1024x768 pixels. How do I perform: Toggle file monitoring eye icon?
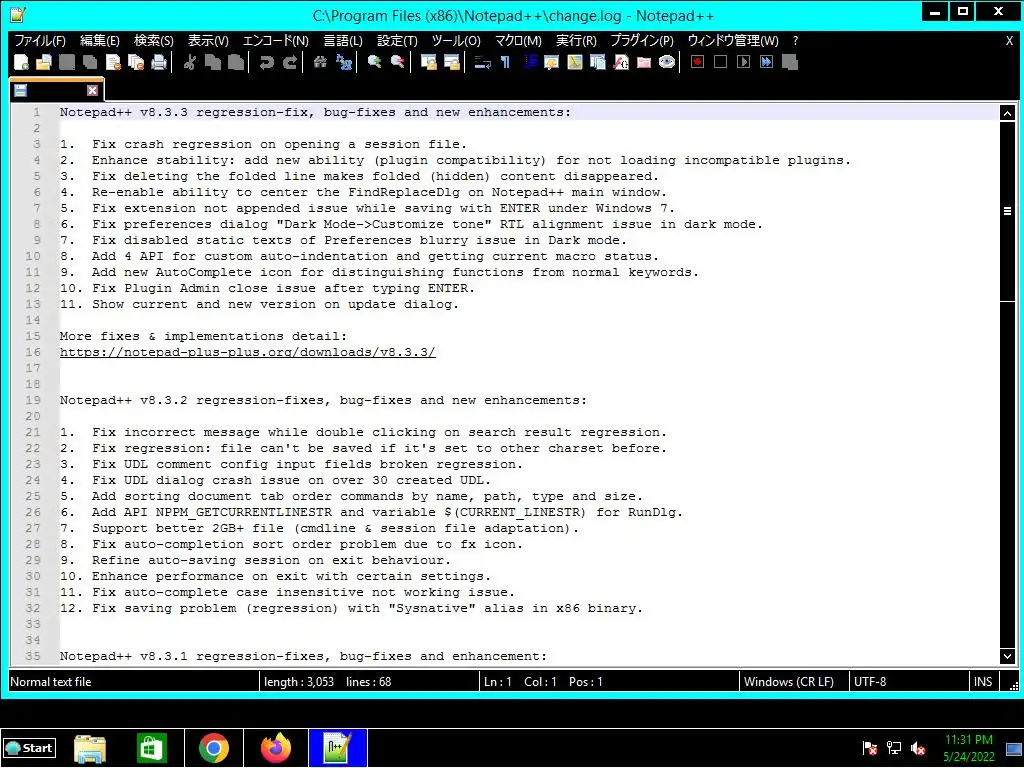pyautogui.click(x=667, y=62)
